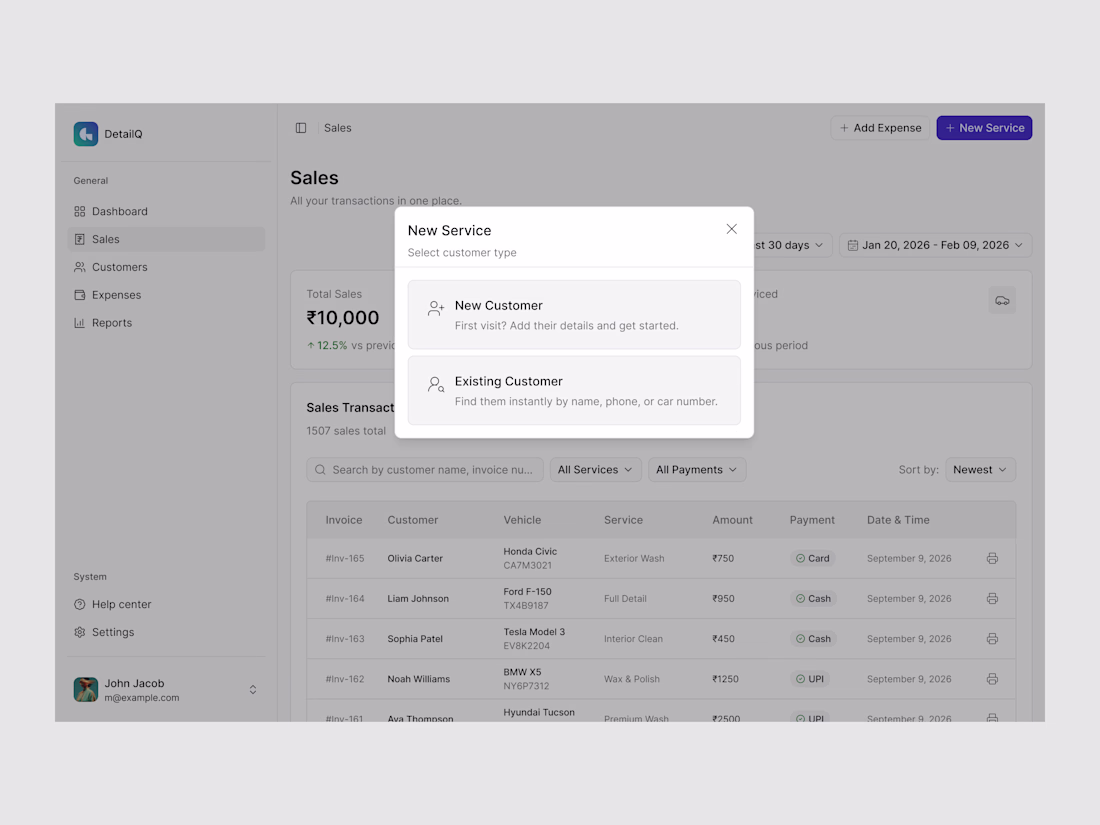Screen dimensions: 1100x825
Task: Click the UPI badge for Noah Williams
Action: [810, 679]
